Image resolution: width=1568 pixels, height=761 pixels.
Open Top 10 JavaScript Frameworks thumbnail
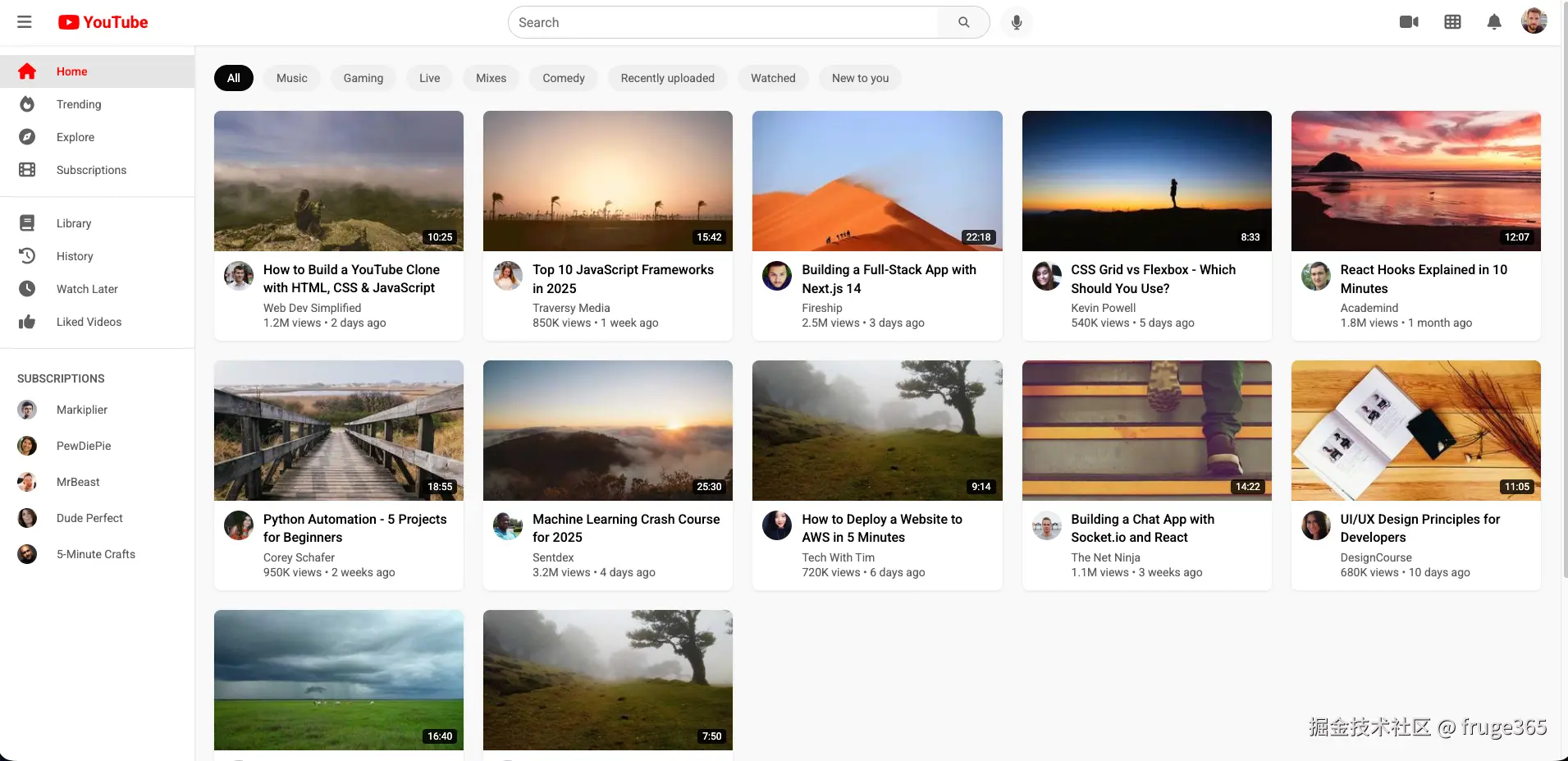point(608,181)
